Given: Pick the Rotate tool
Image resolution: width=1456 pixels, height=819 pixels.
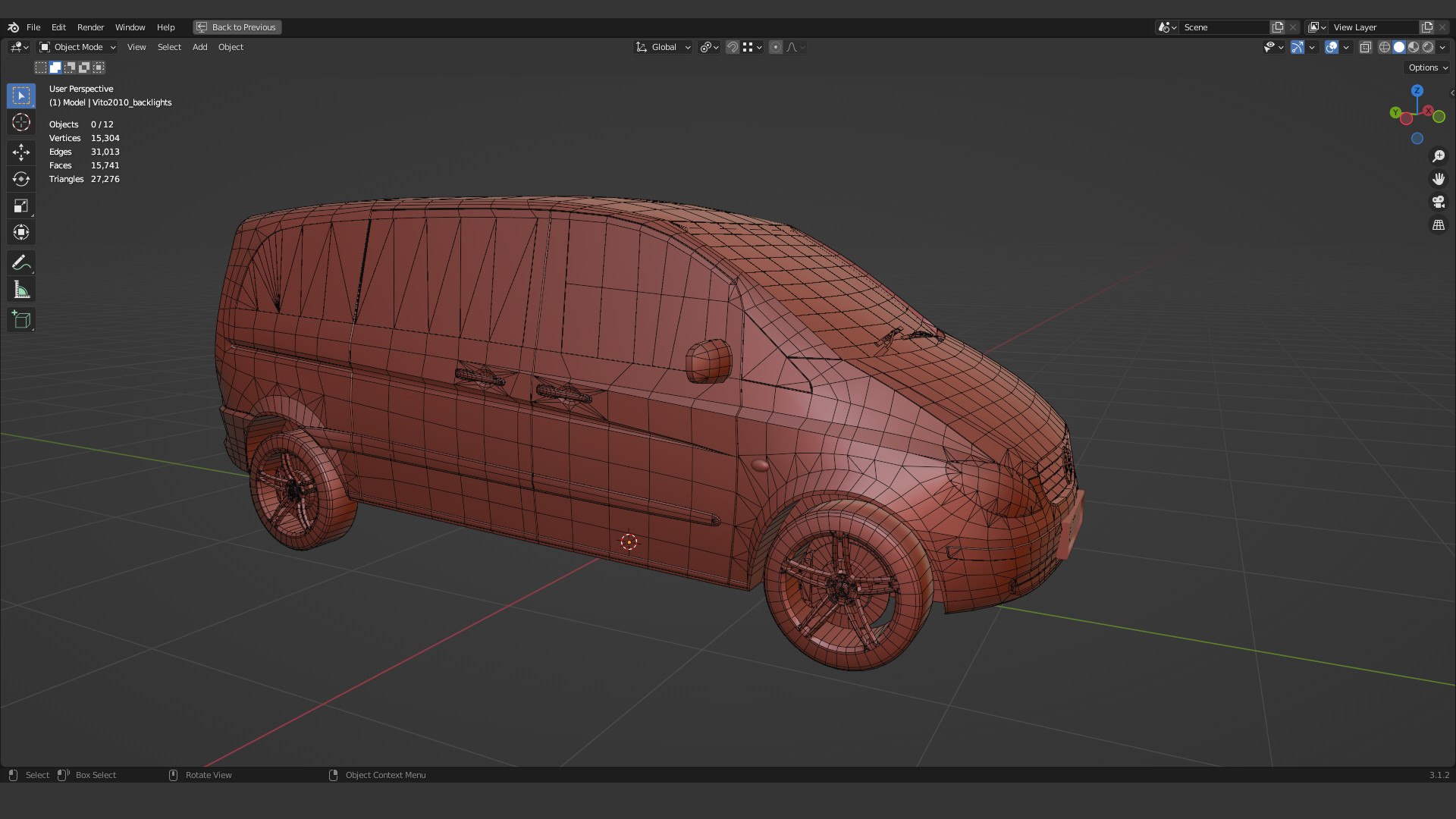Looking at the screenshot, I should tap(21, 179).
